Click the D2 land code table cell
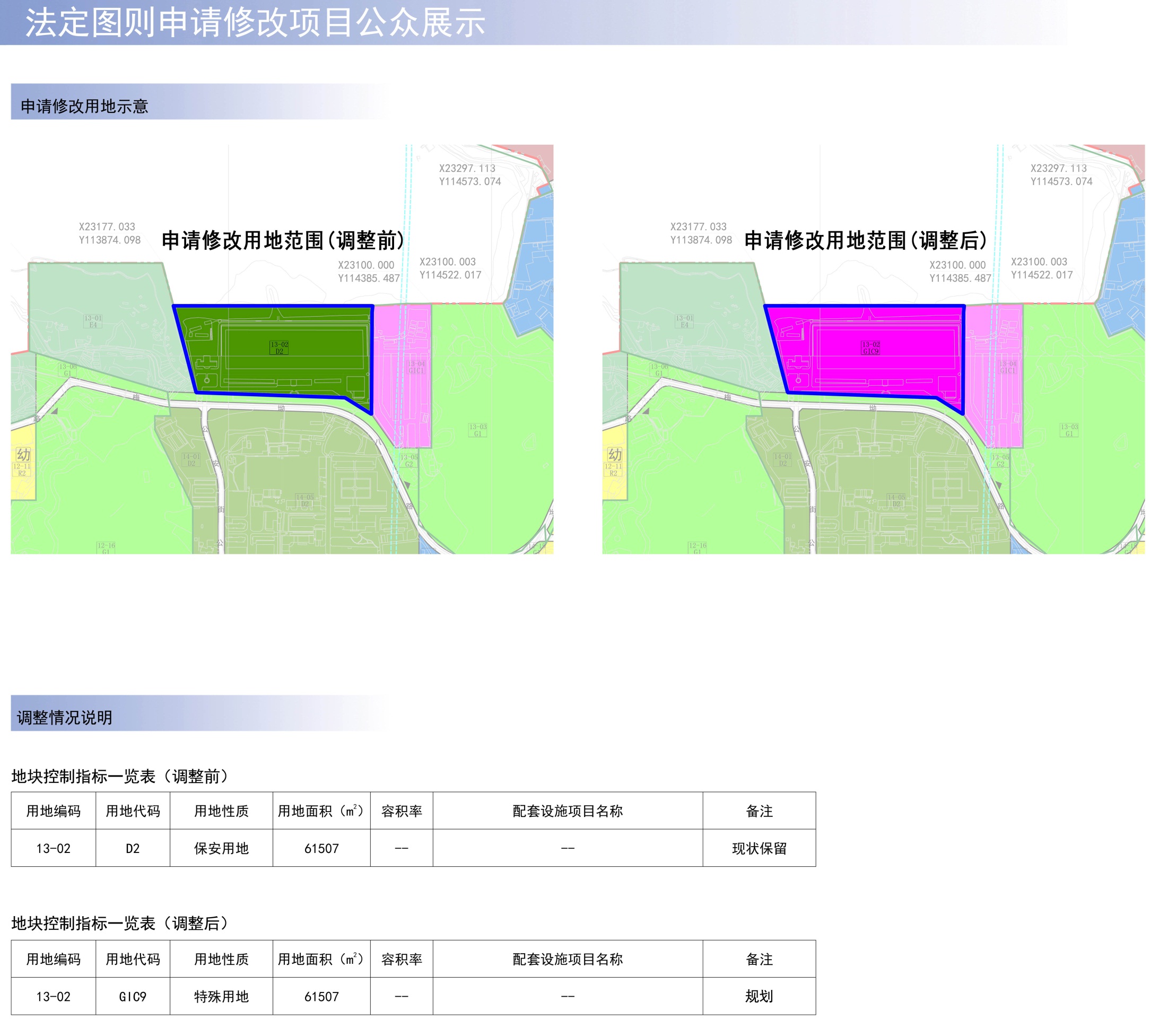Screen dimensions: 1159x1036 pos(133,848)
